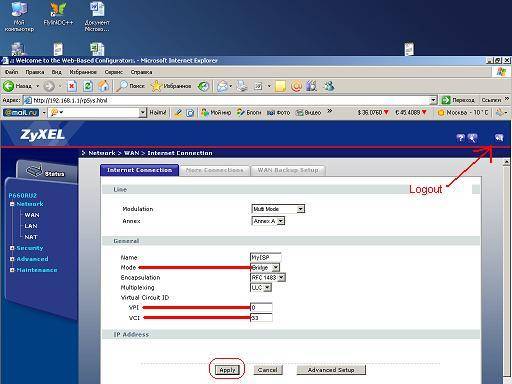Click the Messenger people toolbar icon
Image resolution: width=512 pixels, height=384 pixels.
point(329,86)
